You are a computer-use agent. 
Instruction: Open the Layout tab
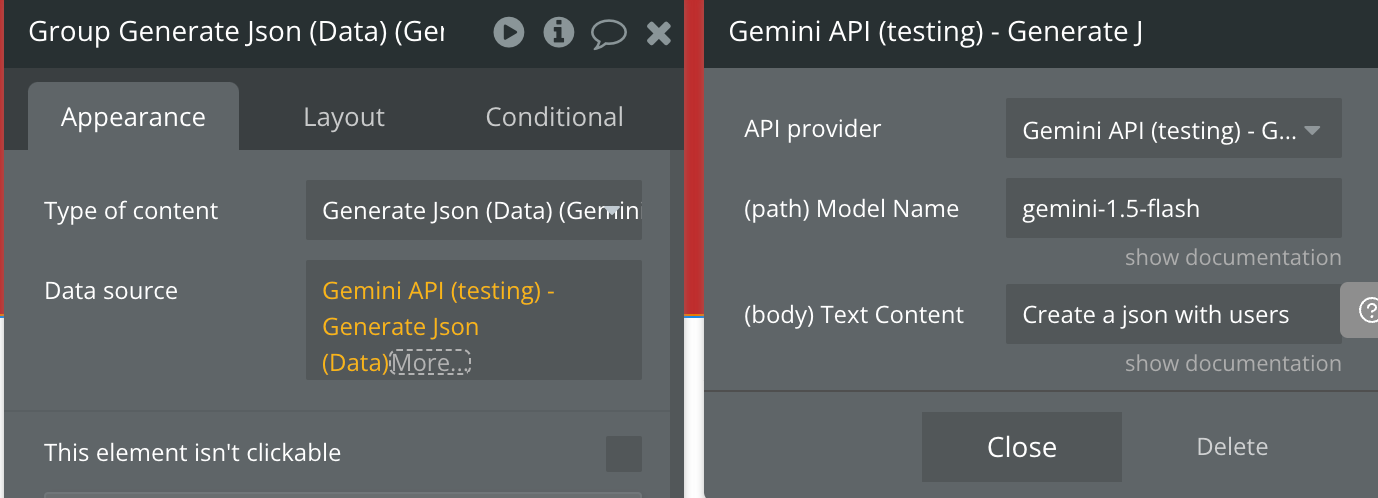click(x=344, y=117)
